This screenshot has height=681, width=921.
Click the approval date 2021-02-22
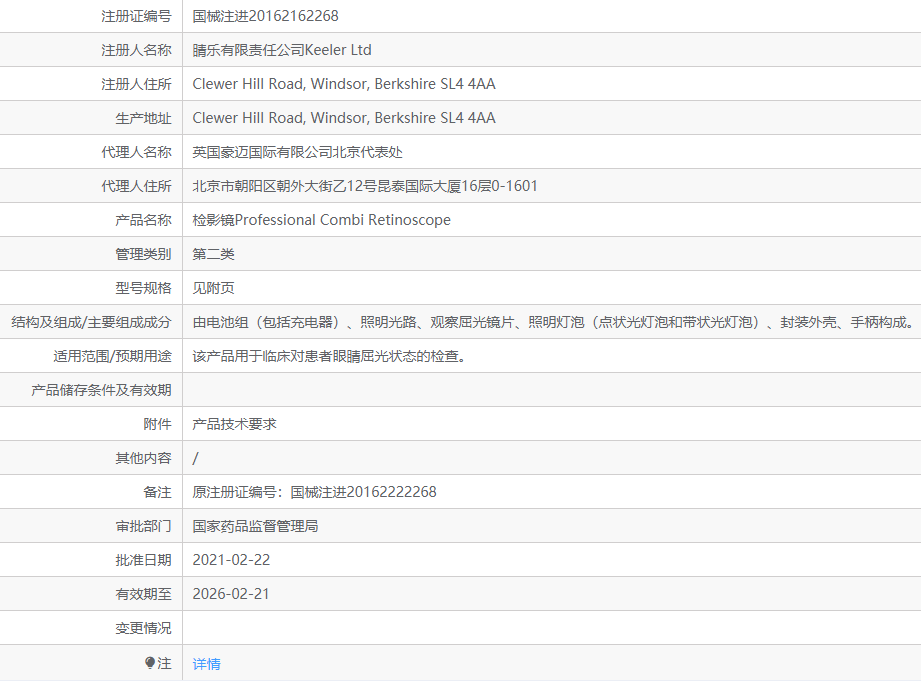[231, 560]
